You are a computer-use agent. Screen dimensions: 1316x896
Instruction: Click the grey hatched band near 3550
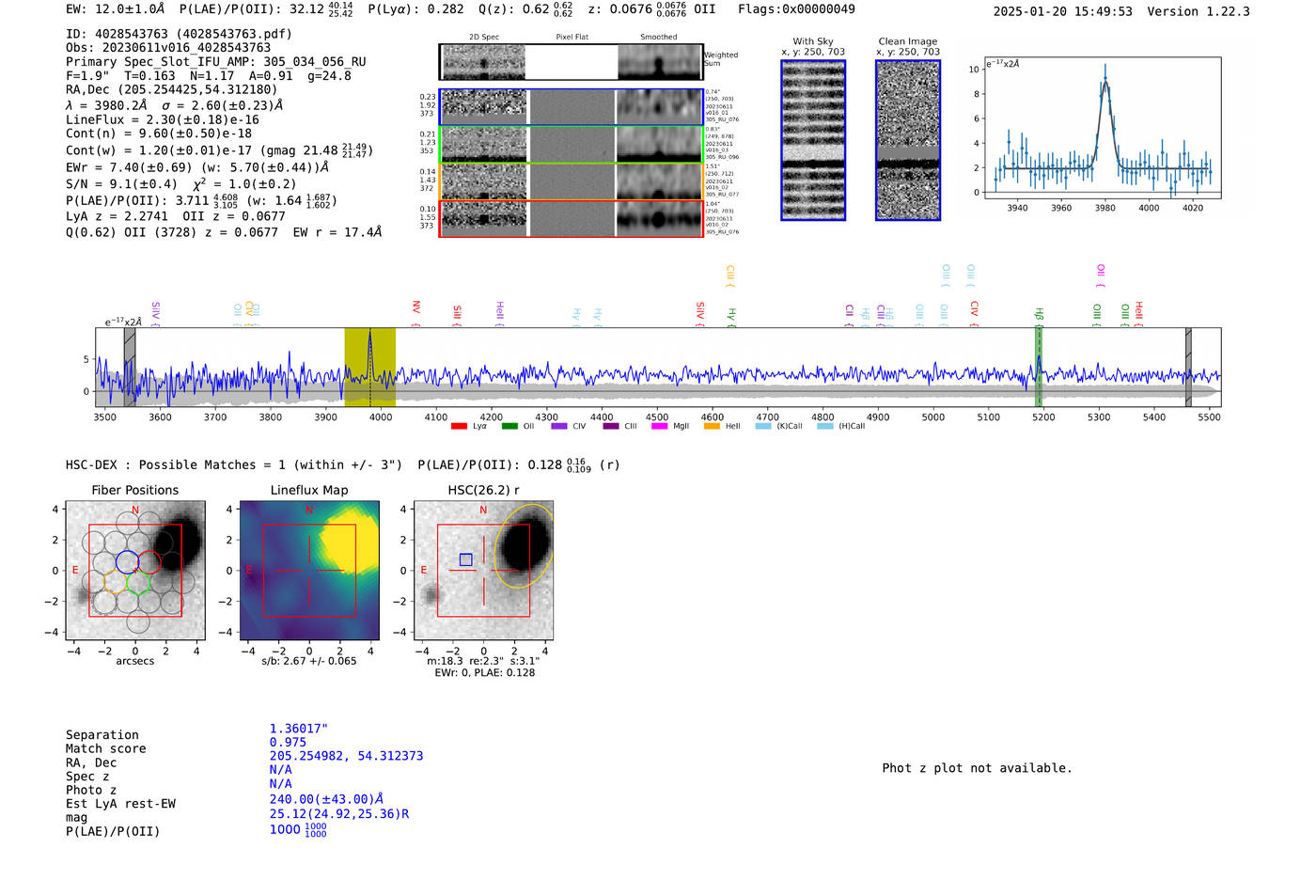tap(130, 367)
